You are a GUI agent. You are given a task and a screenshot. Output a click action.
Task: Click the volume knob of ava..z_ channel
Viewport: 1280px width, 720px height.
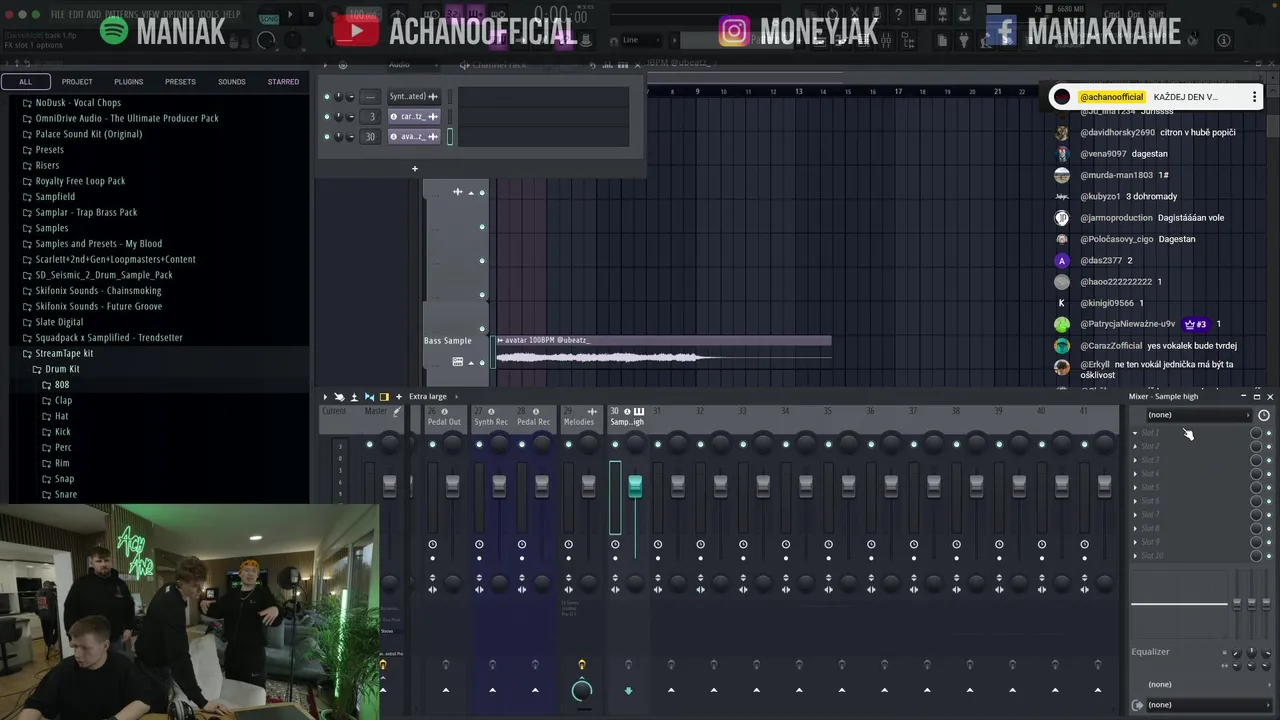[x=352, y=136]
